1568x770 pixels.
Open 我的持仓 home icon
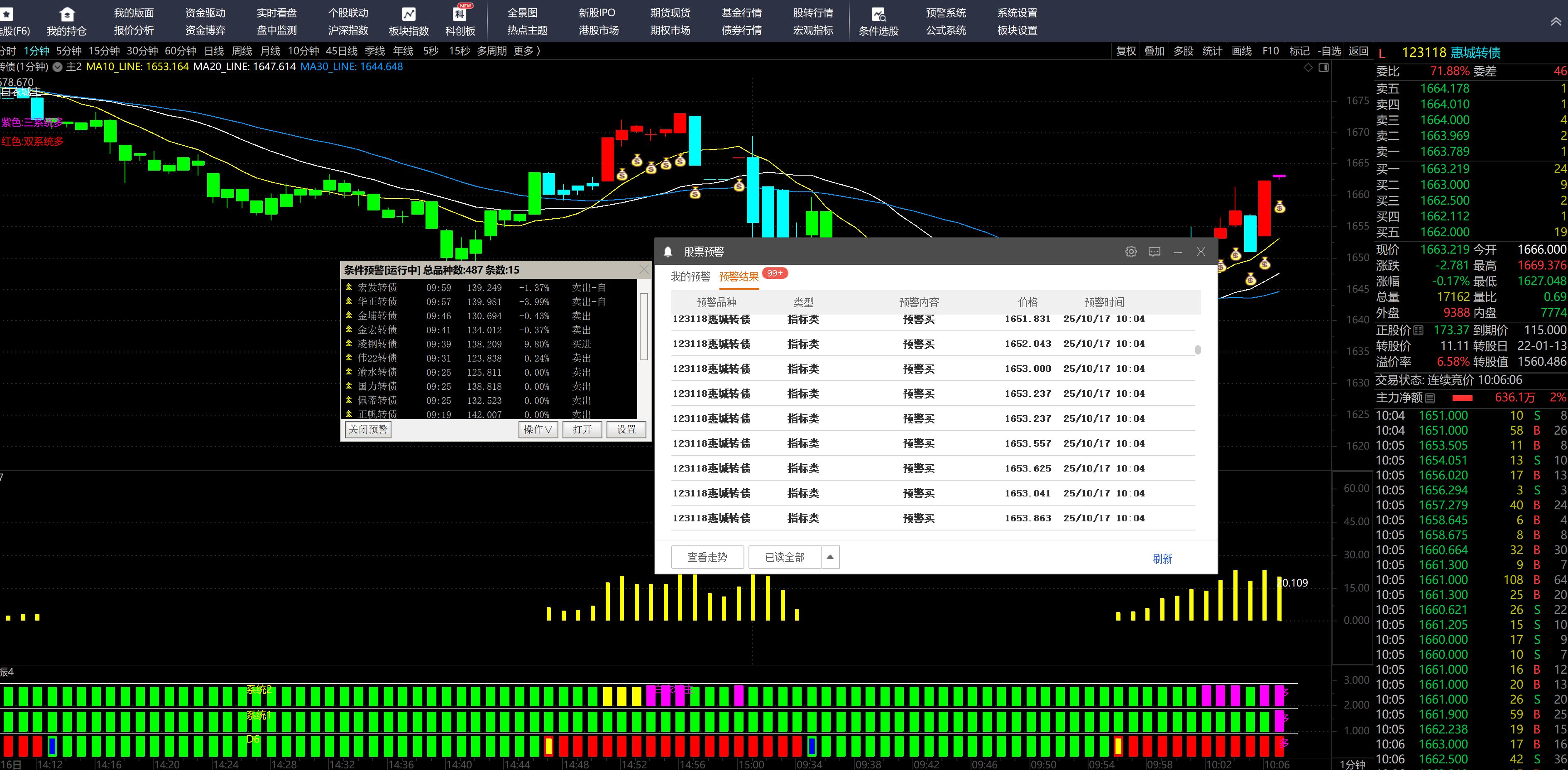(x=67, y=14)
